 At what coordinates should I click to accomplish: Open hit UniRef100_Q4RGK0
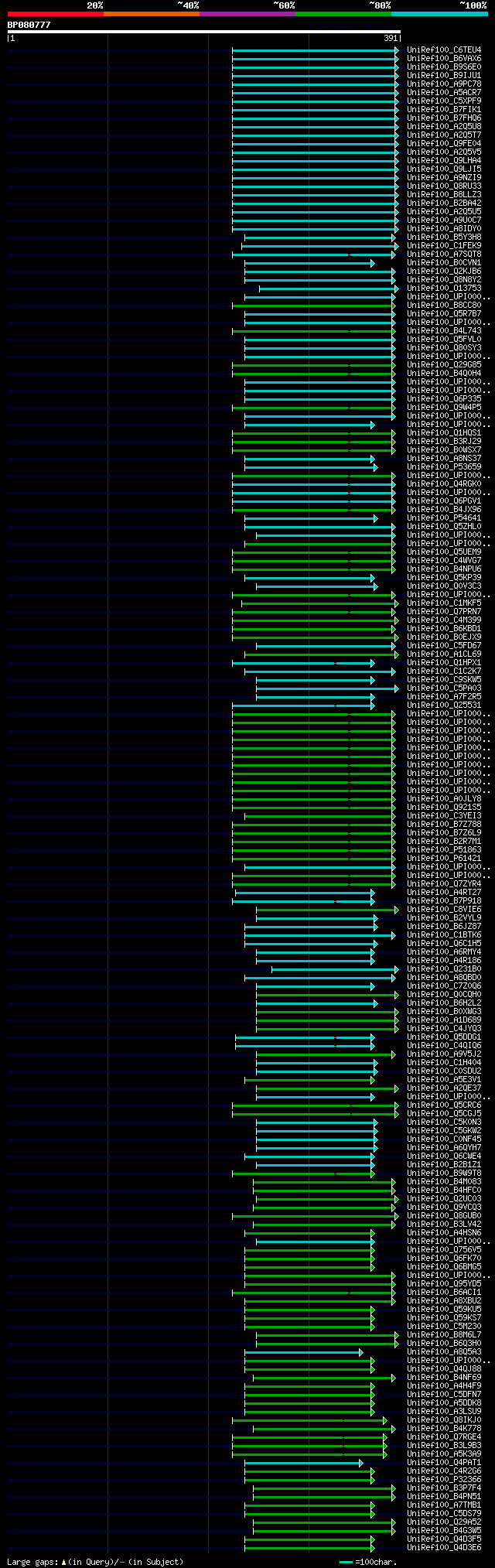(x=444, y=484)
